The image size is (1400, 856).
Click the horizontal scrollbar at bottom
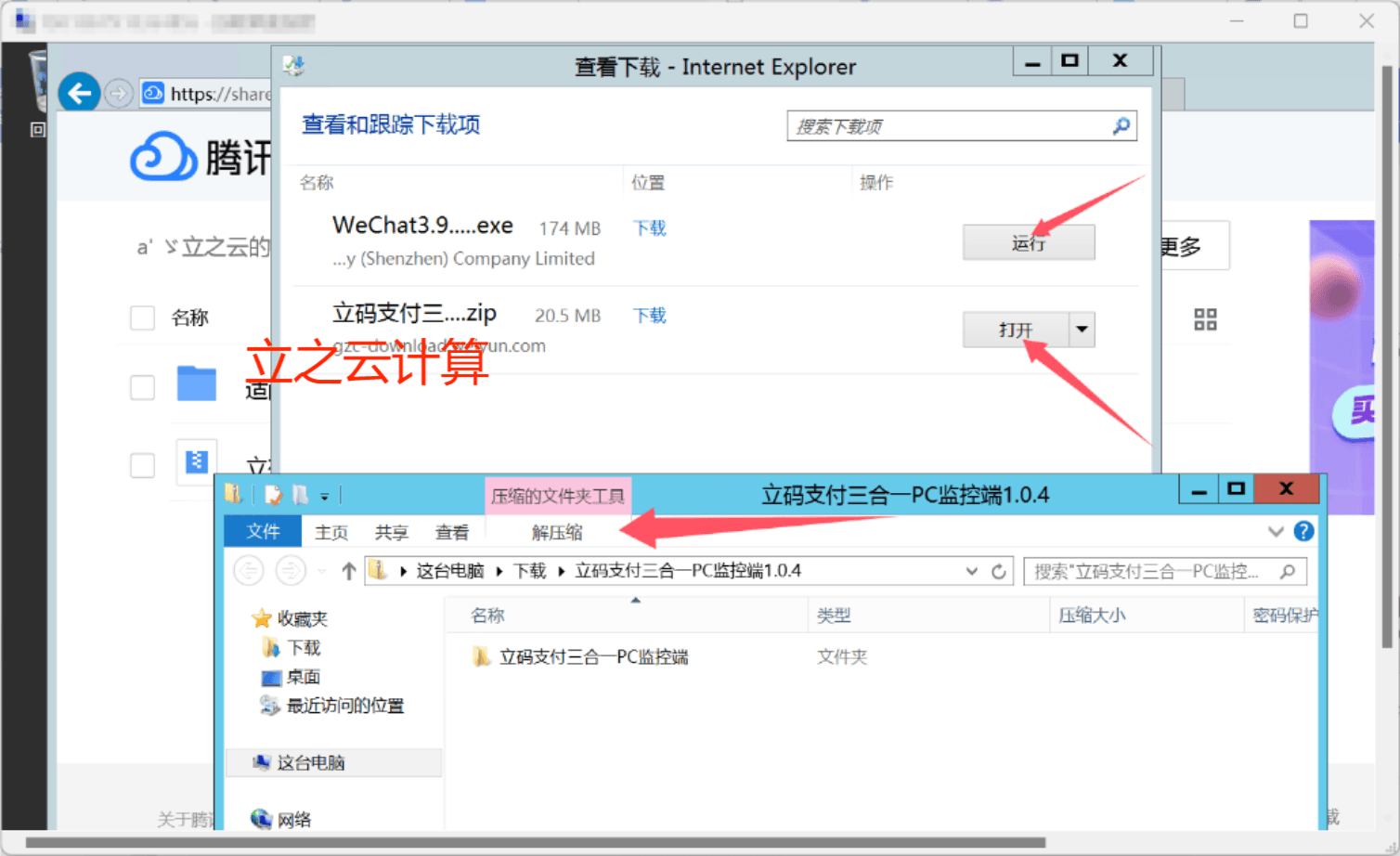[x=536, y=843]
